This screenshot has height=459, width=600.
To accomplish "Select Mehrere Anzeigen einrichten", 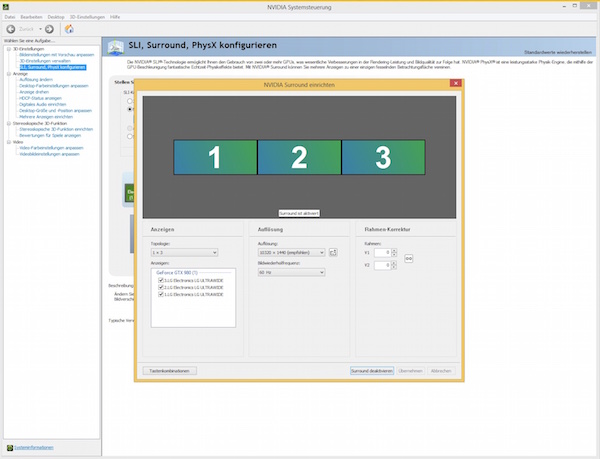I will pyautogui.click(x=46, y=117).
